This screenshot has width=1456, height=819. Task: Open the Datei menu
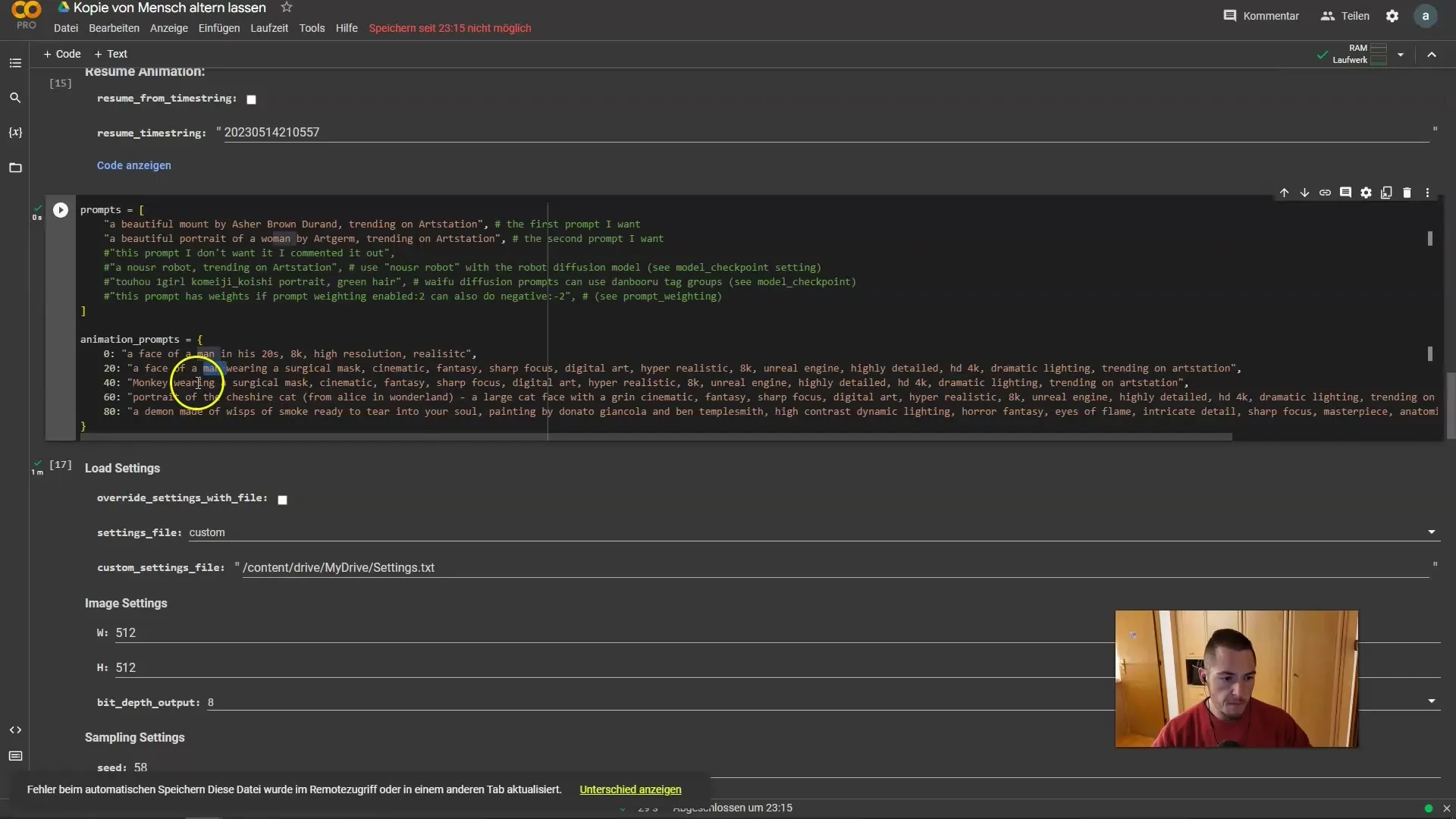[x=66, y=28]
